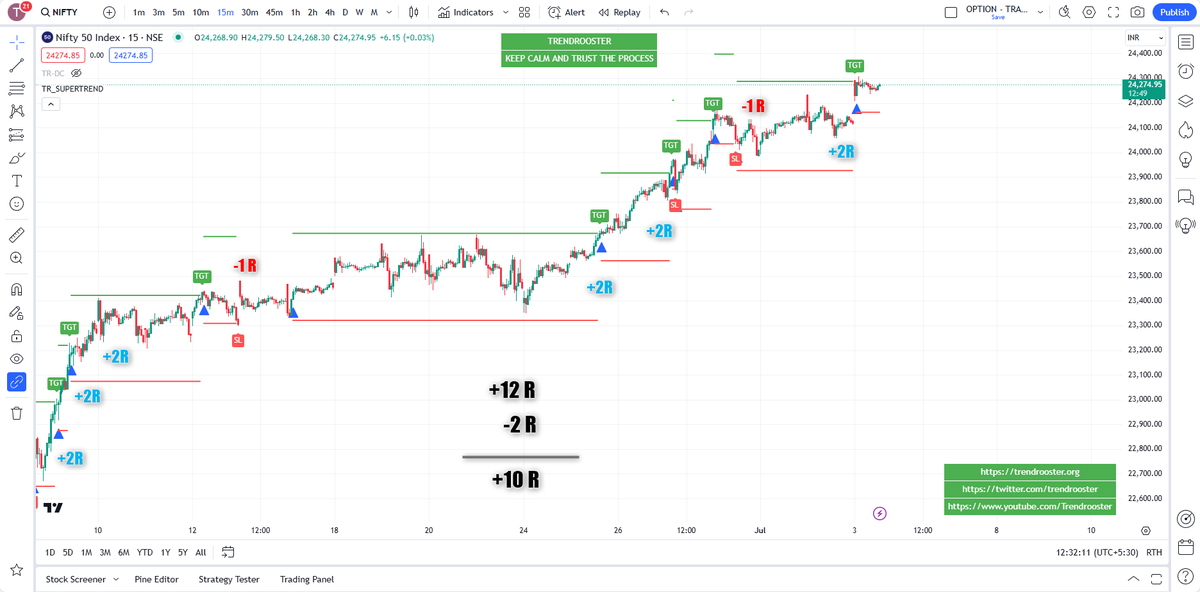Click the Publish button
Viewport: 1200px width, 592px height.
(1174, 12)
